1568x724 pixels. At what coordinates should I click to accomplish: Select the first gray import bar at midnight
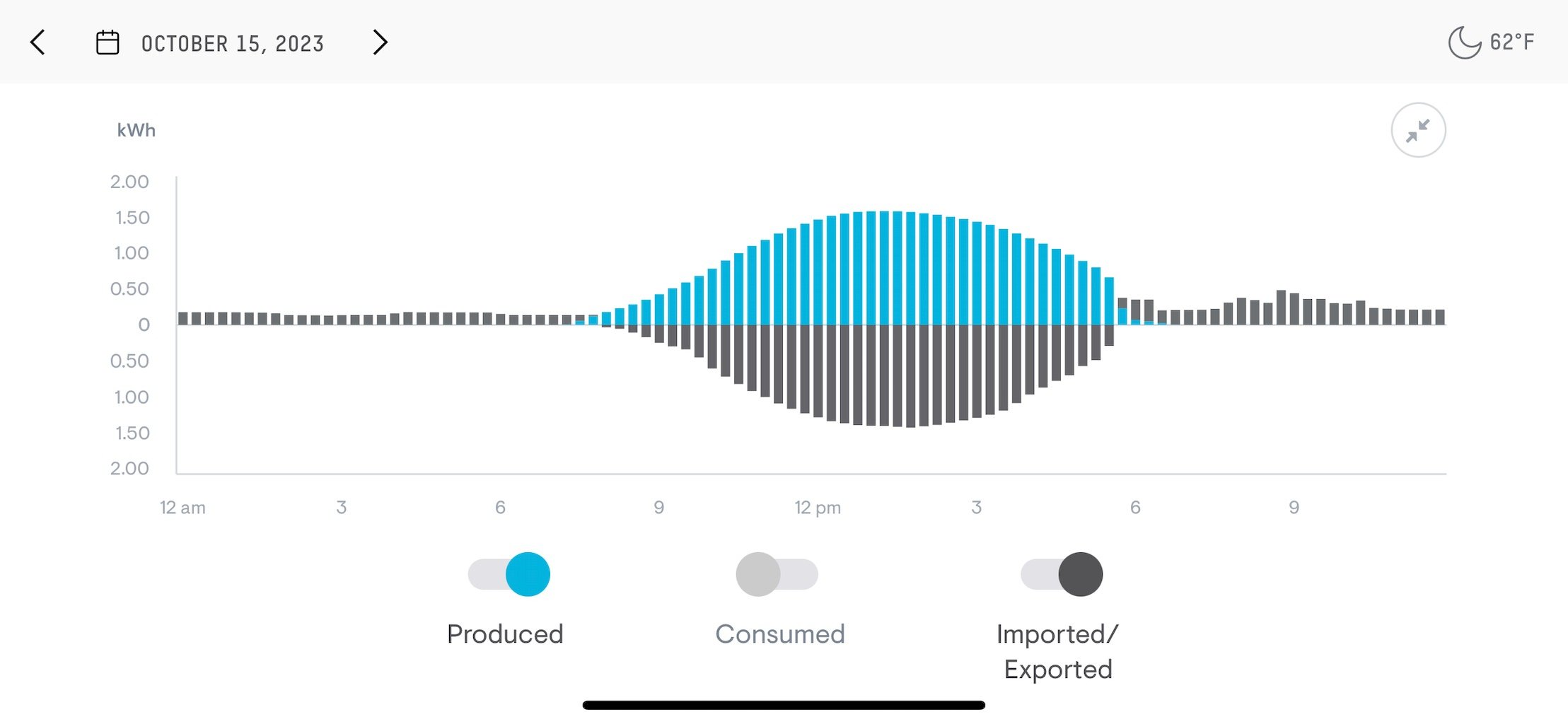183,318
